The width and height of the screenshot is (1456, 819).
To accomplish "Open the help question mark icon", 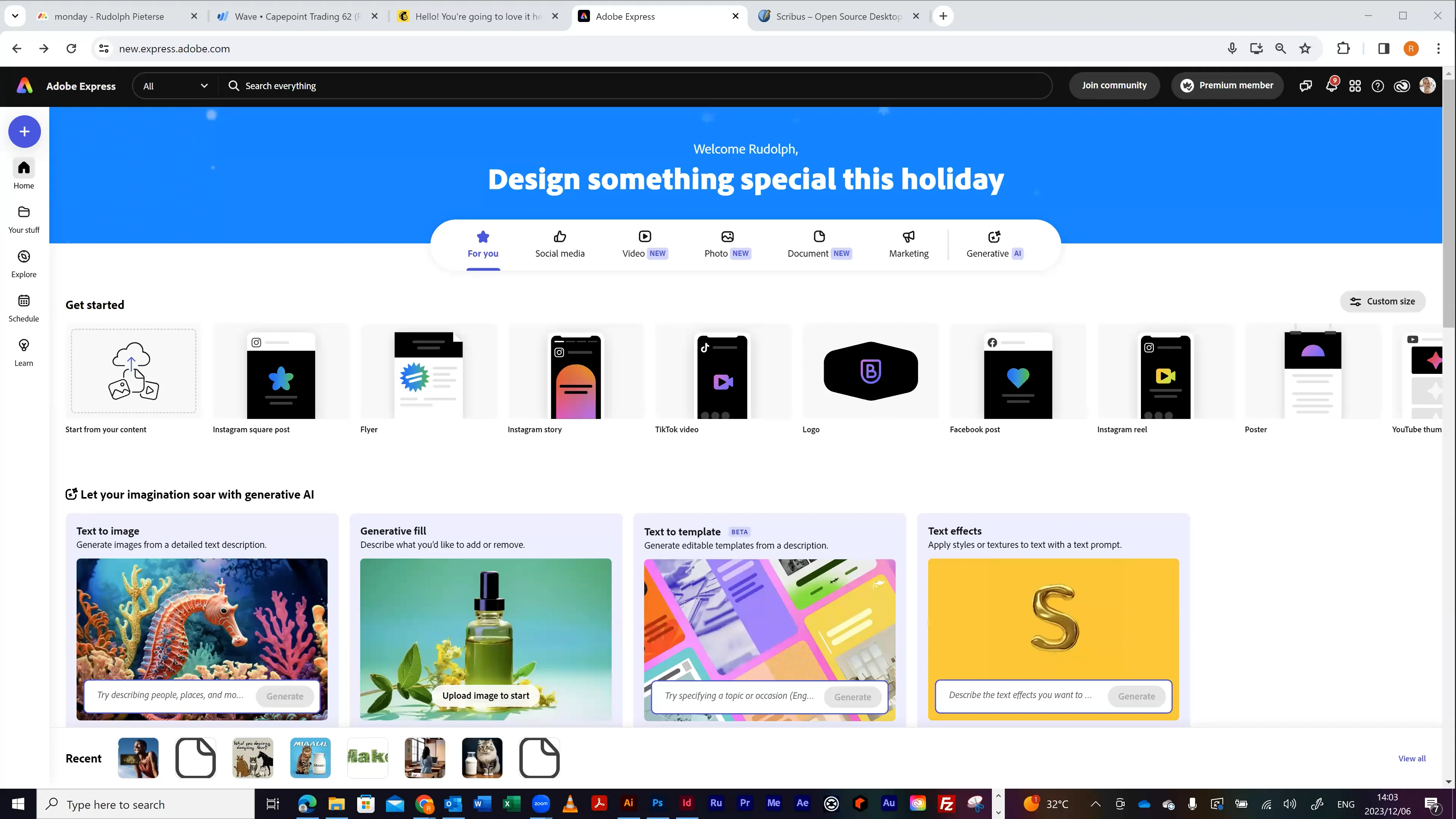I will click(x=1378, y=86).
